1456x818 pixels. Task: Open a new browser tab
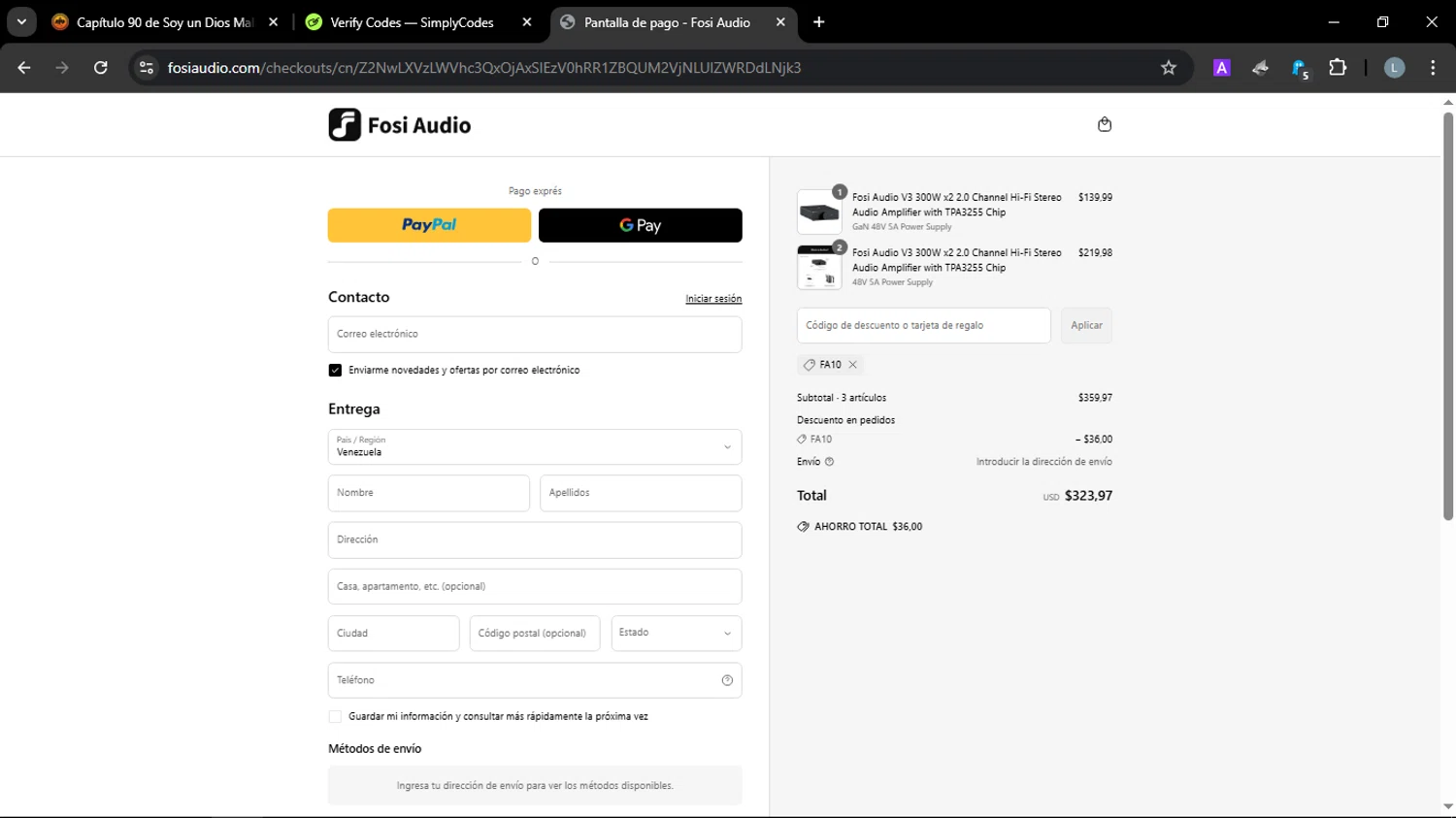(819, 22)
